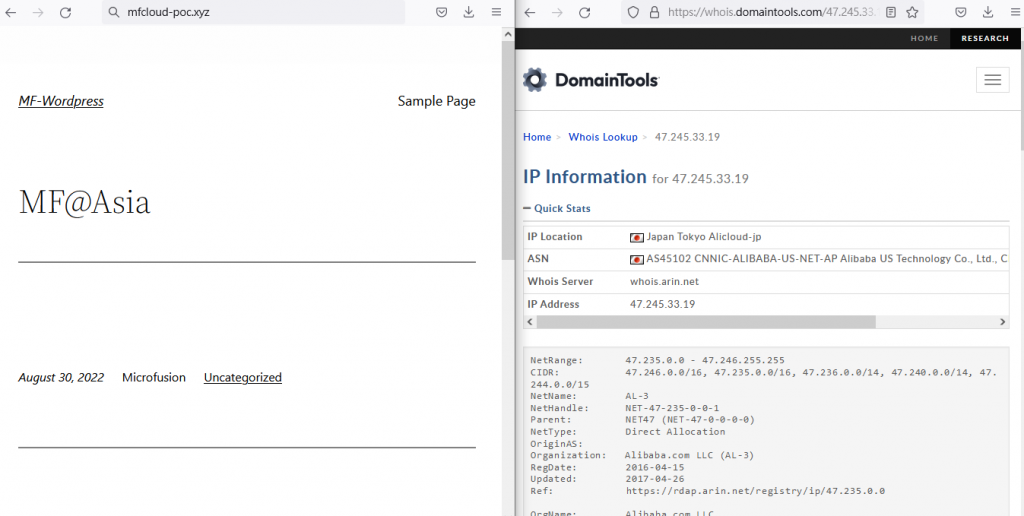Screen dimensions: 1024x516
Task: Click the left address bar mfcloud-poc.xyz
Action: [x=253, y=12]
